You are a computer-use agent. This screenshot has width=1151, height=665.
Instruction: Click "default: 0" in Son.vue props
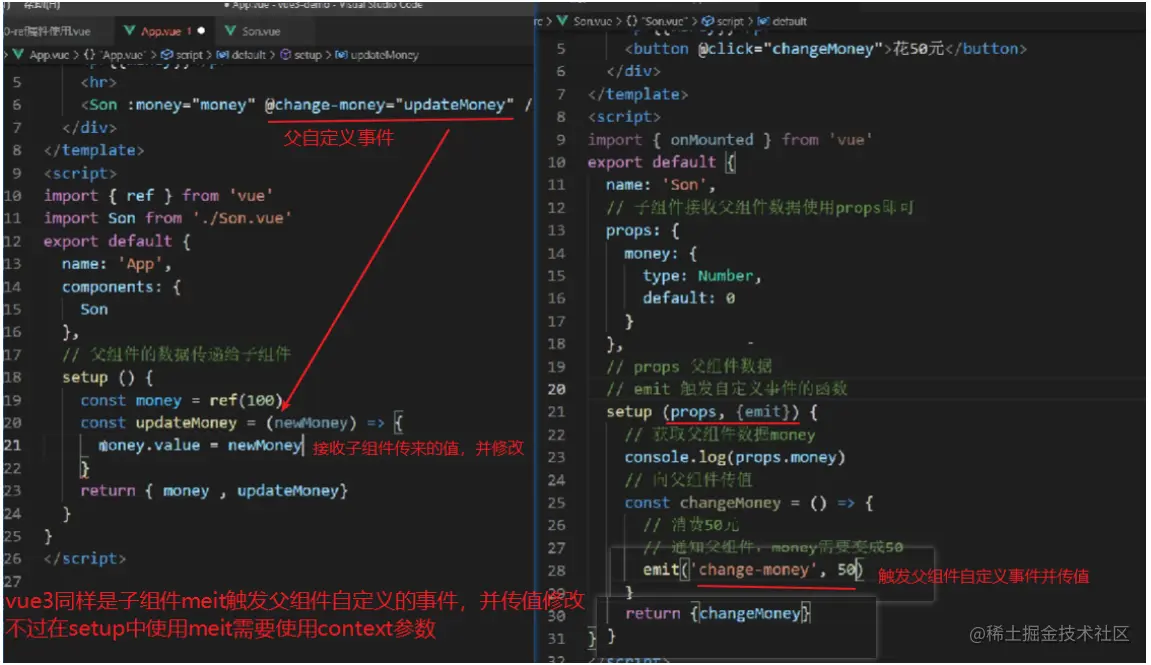click(x=689, y=298)
